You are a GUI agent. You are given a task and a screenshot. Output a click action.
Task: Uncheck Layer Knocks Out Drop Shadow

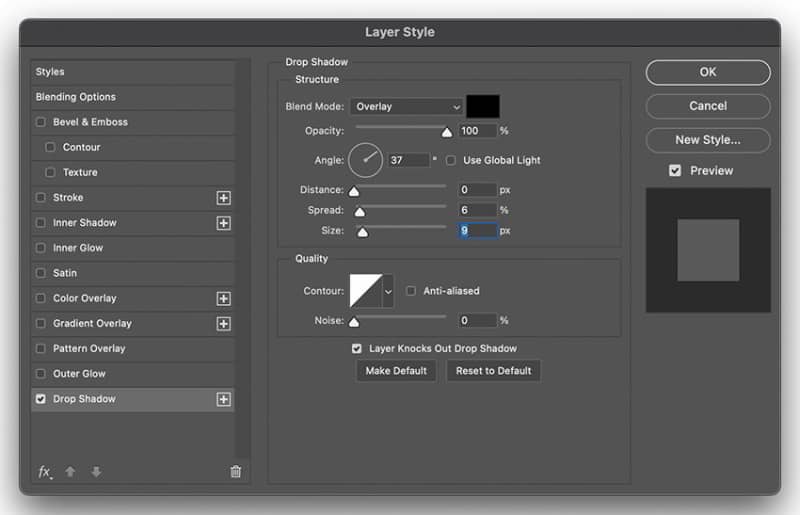coord(357,349)
